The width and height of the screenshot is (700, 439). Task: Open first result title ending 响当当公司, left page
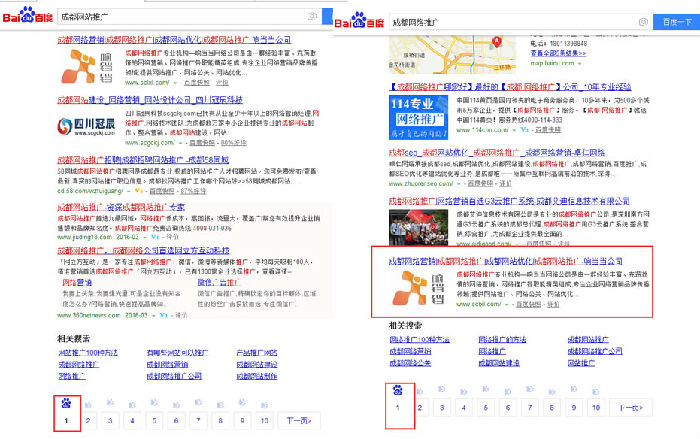[174, 40]
